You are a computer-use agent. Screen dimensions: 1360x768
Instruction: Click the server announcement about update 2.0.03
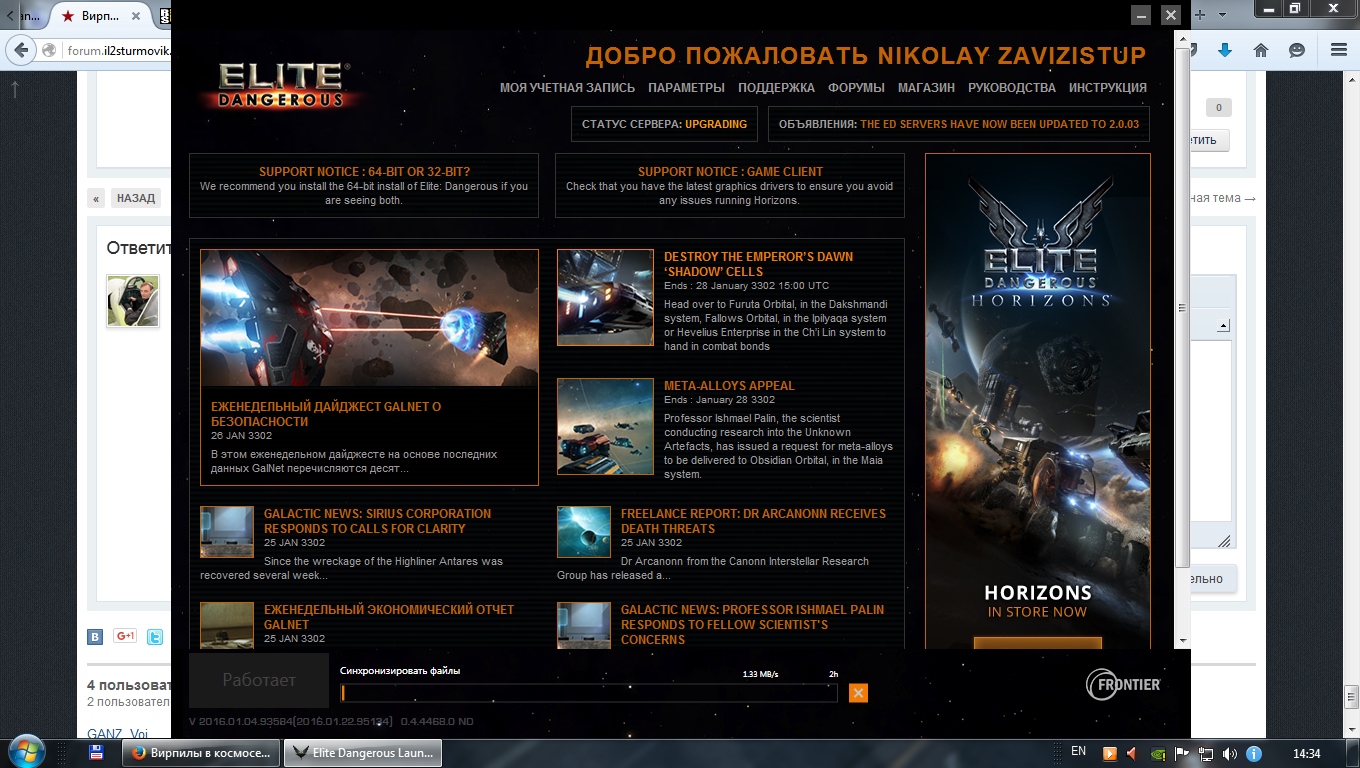[x=959, y=125]
